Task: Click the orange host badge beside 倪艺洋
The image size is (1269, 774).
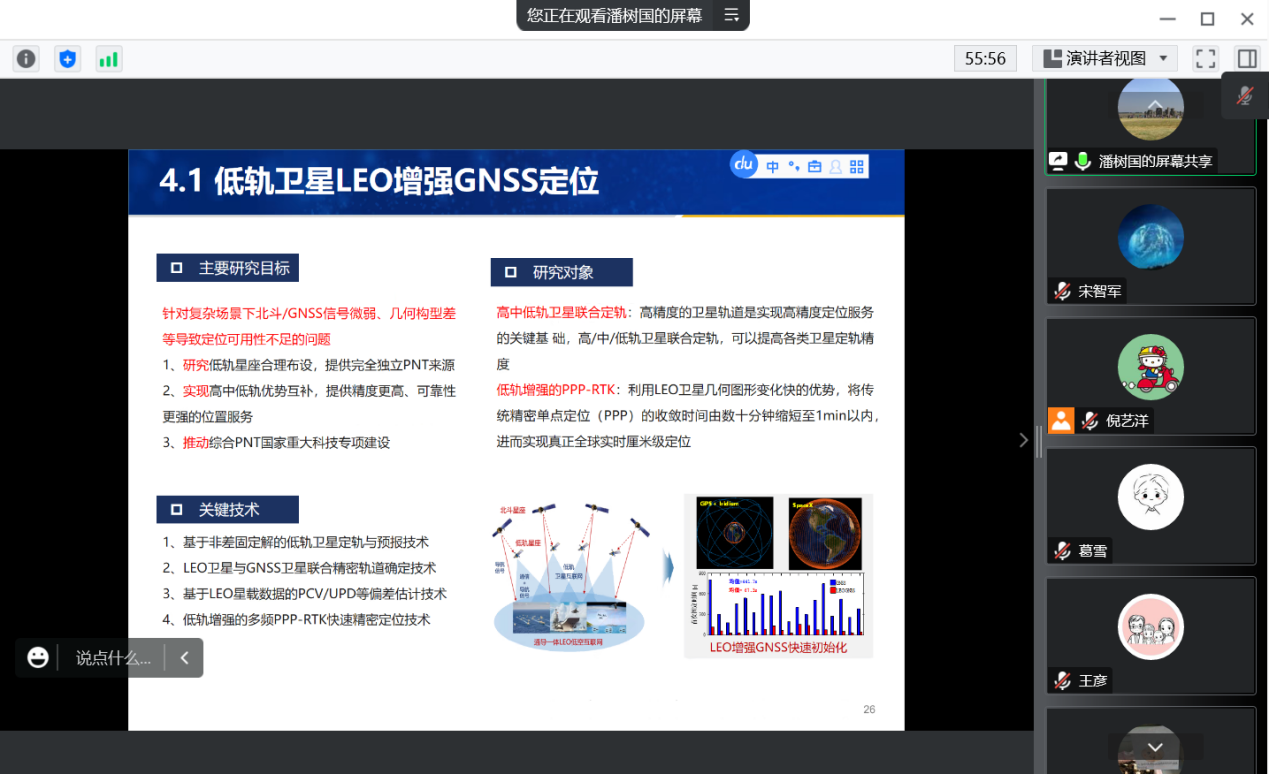Action: [1060, 420]
